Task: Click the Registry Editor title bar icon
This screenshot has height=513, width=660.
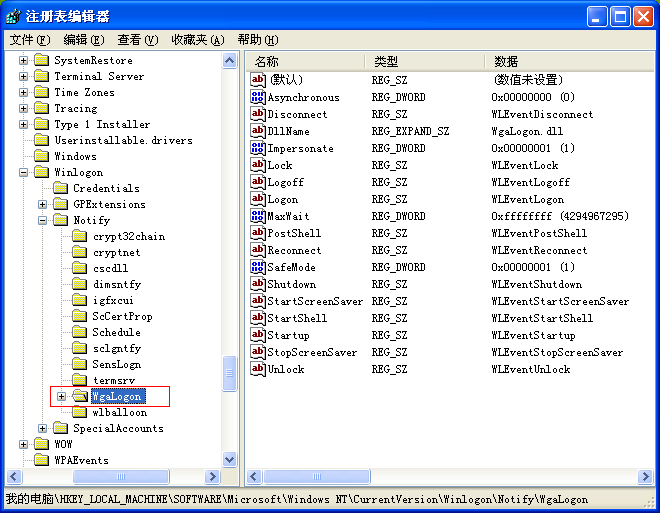Action: click(x=14, y=16)
